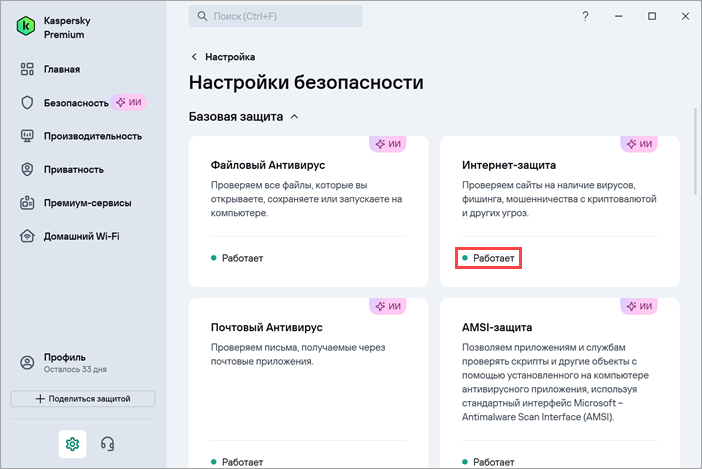The image size is (702, 469).
Task: Click the ИИ badge on Интернет-защита card
Action: tap(639, 144)
